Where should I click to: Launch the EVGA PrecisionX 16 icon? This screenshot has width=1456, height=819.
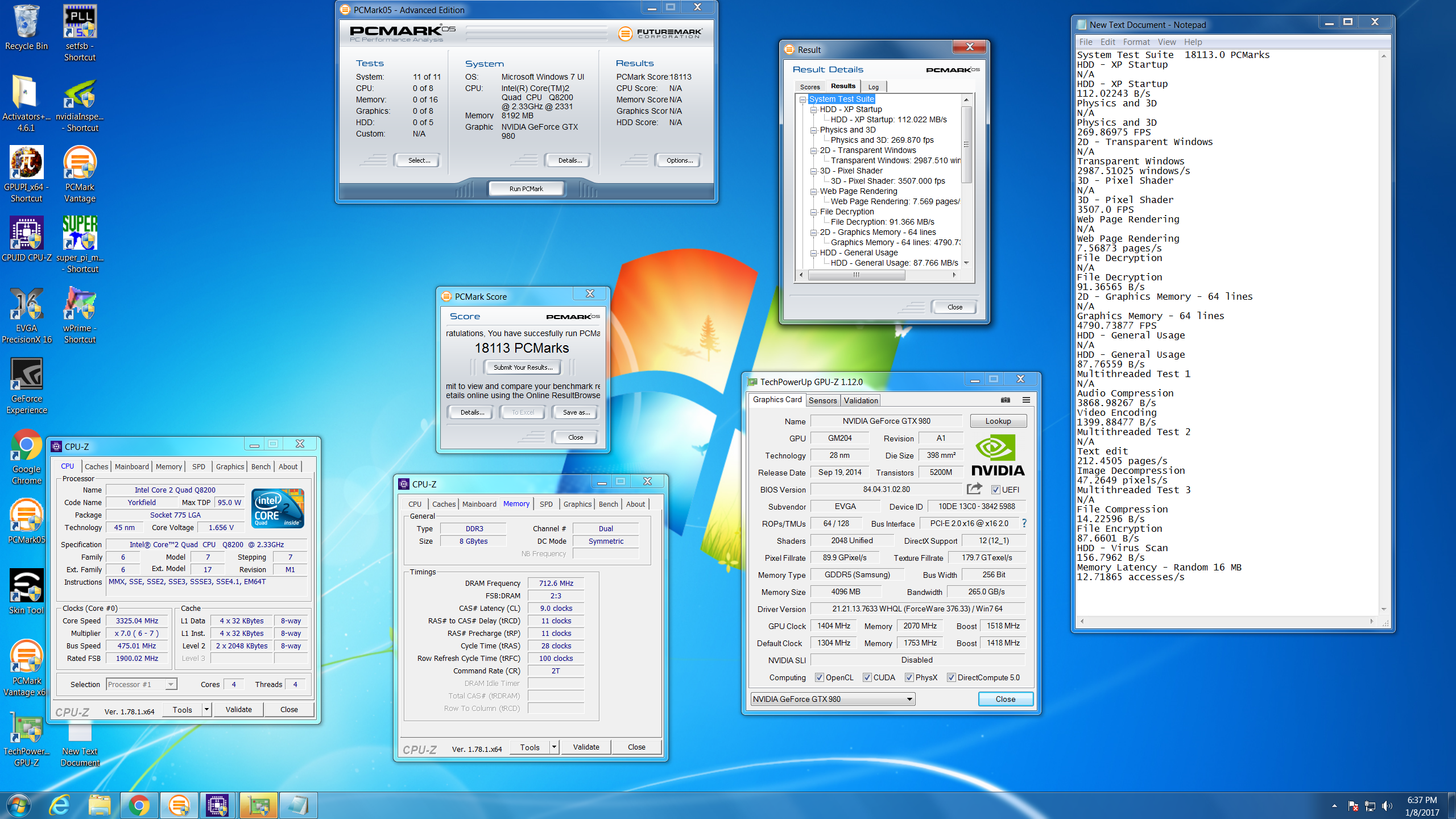tap(26, 315)
